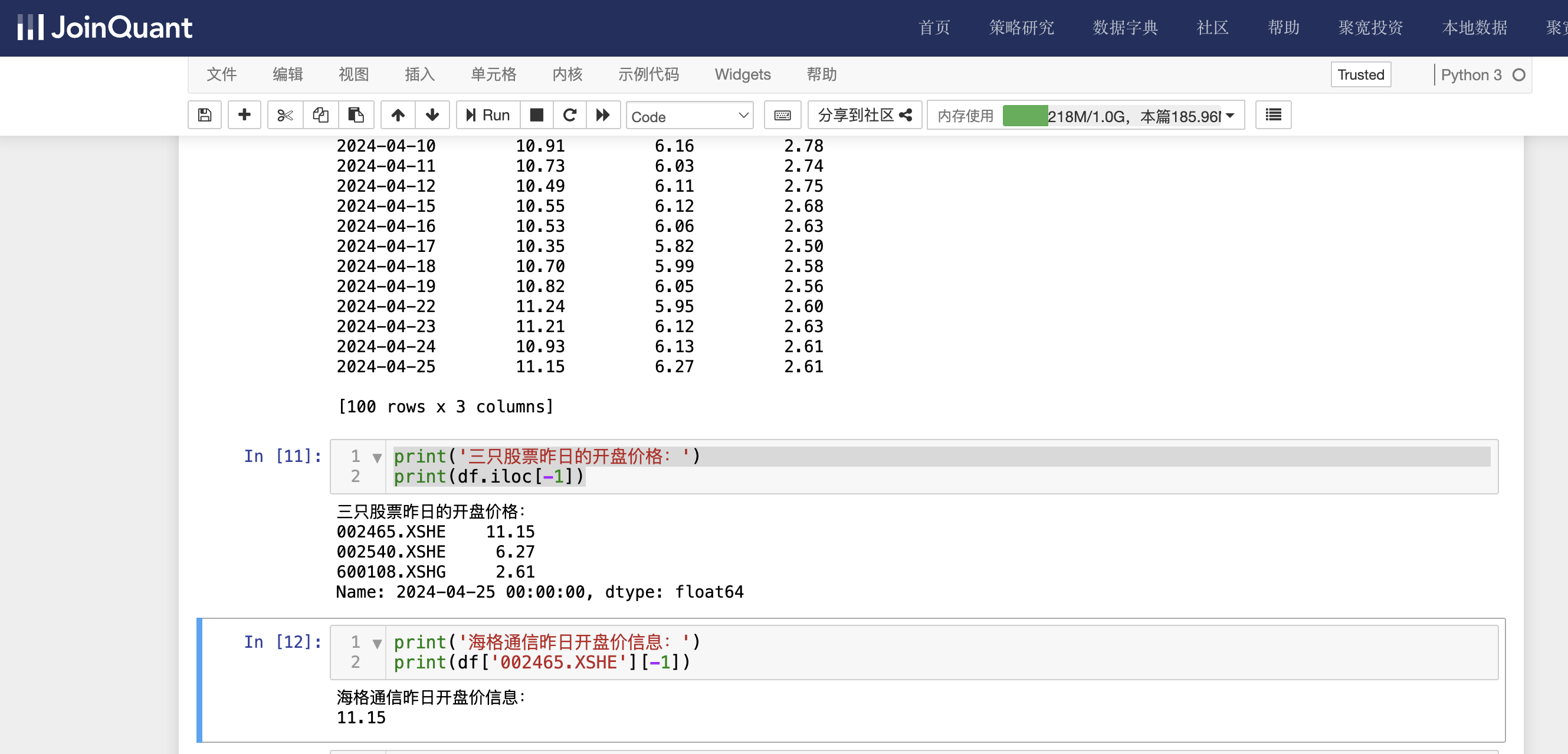Collapse code fold arrow in cell 12
Viewport: 1568px width, 754px height.
[x=377, y=643]
